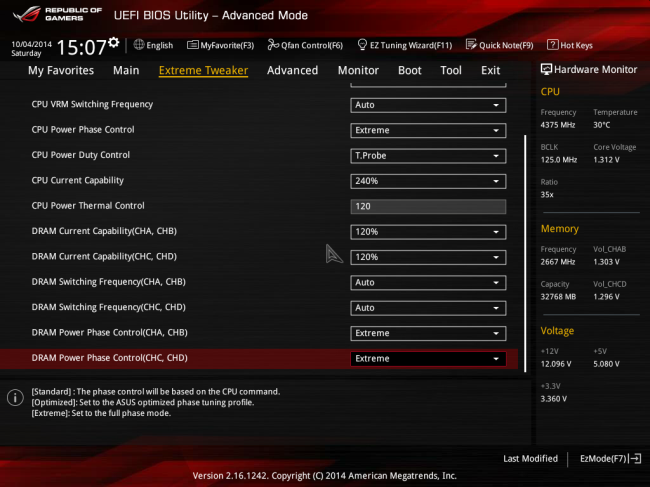
Task: Click the CPU Power Phase Control label
Action: [x=83, y=130]
